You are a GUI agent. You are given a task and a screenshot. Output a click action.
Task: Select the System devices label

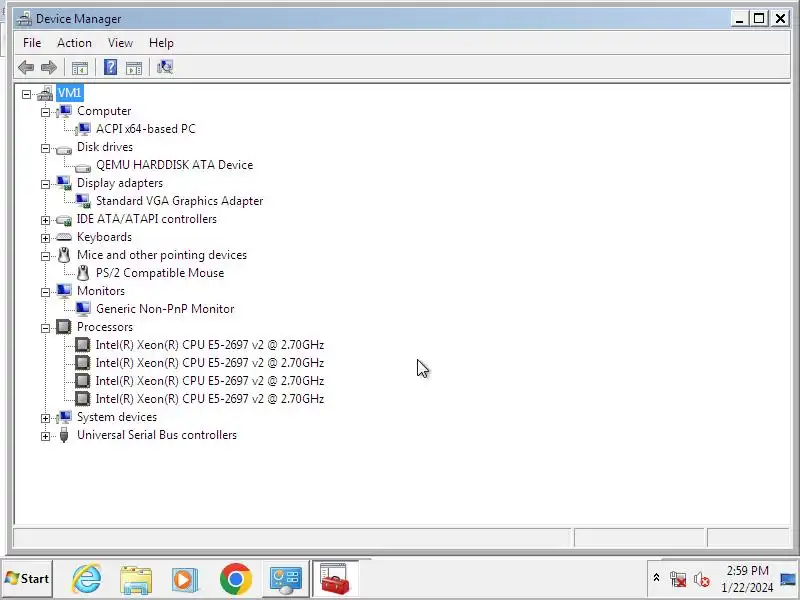click(117, 417)
